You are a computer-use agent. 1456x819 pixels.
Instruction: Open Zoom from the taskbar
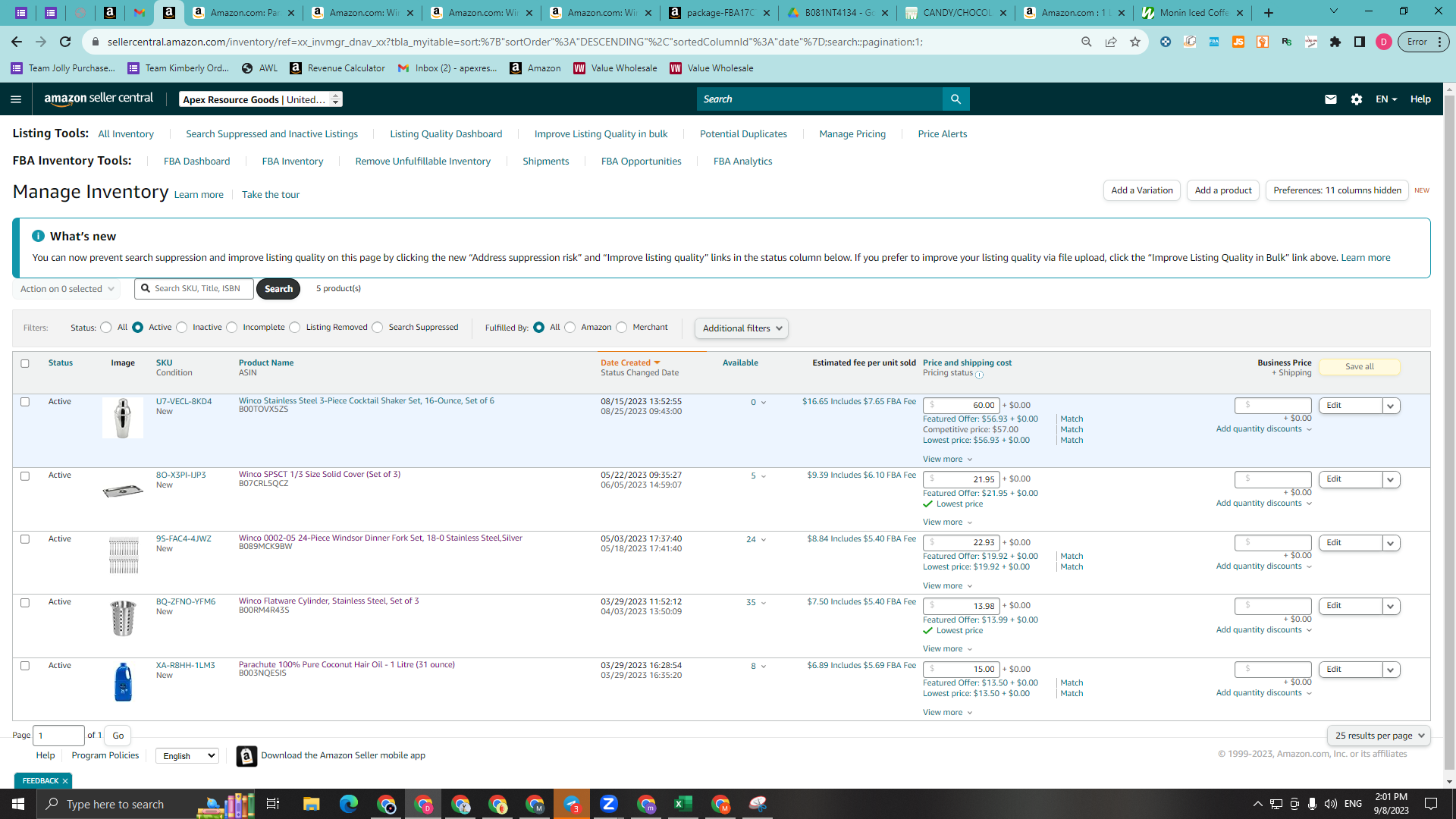coord(609,804)
